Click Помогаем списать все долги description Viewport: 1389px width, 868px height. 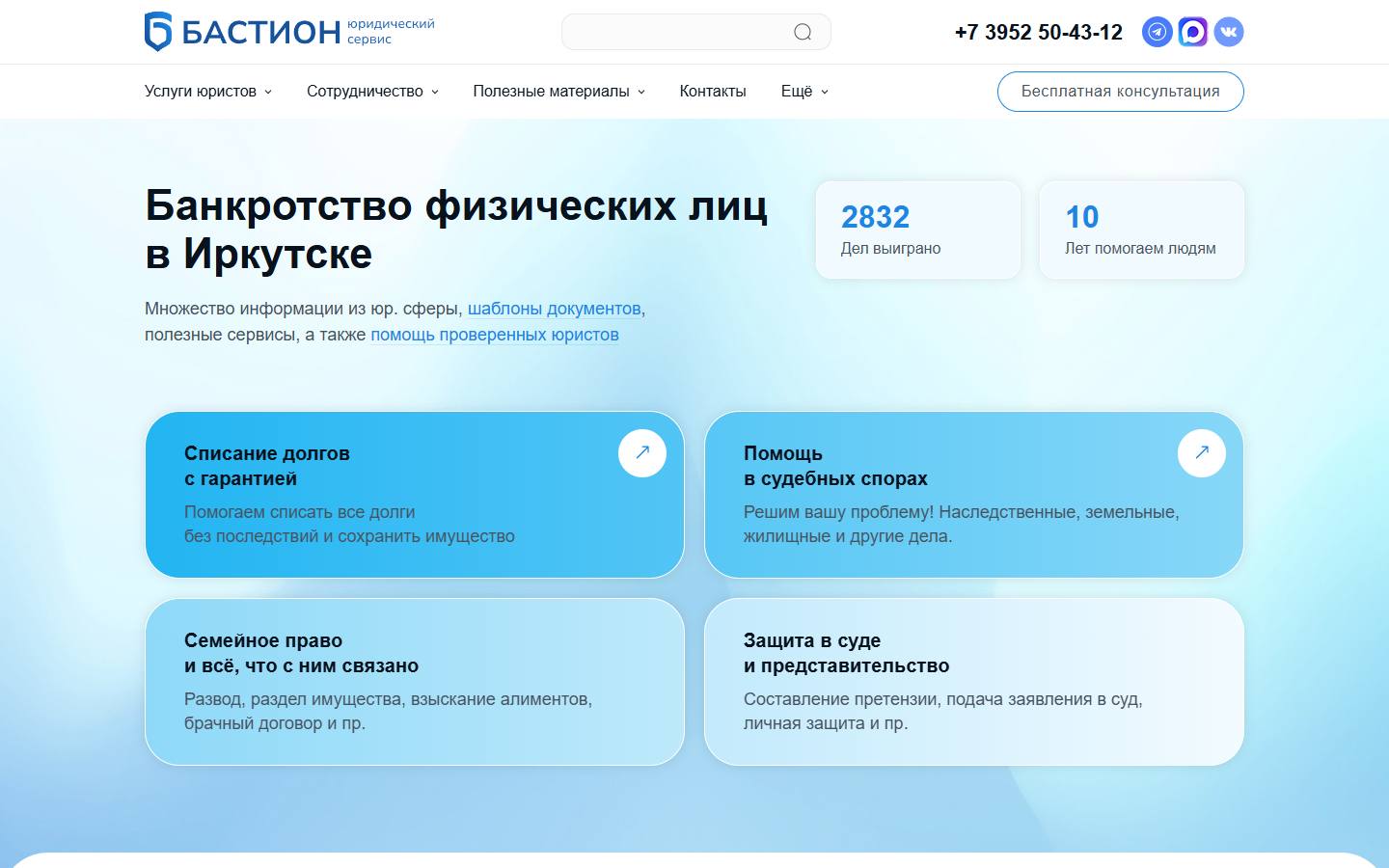tap(349, 524)
